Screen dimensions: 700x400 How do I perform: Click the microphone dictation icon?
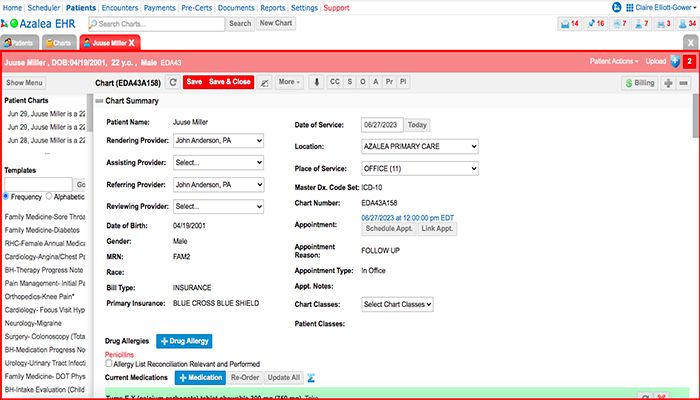pos(317,82)
